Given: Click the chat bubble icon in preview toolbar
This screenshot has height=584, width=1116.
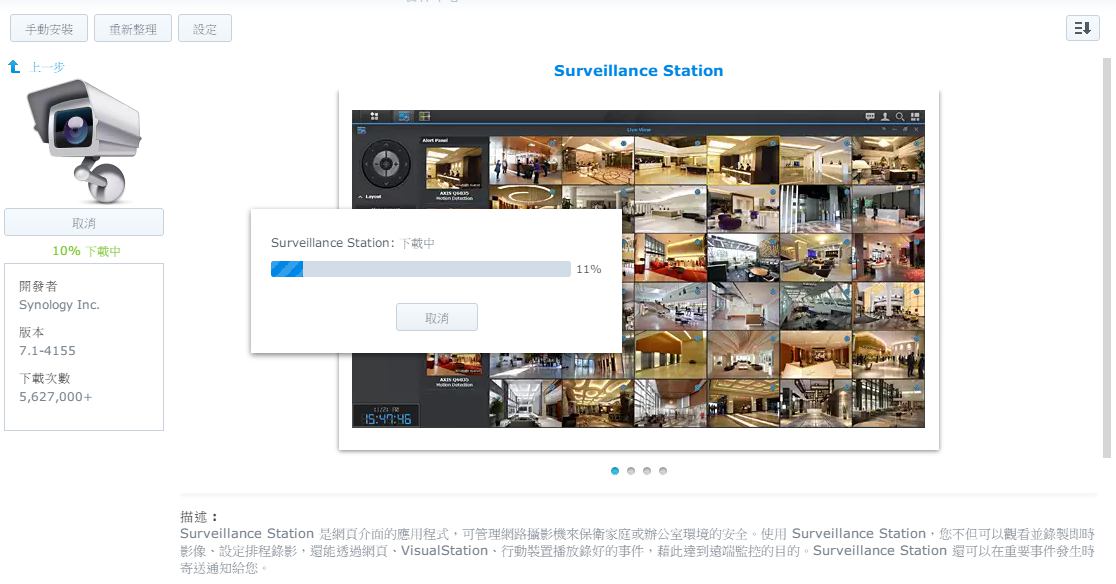Looking at the screenshot, I should 870,117.
